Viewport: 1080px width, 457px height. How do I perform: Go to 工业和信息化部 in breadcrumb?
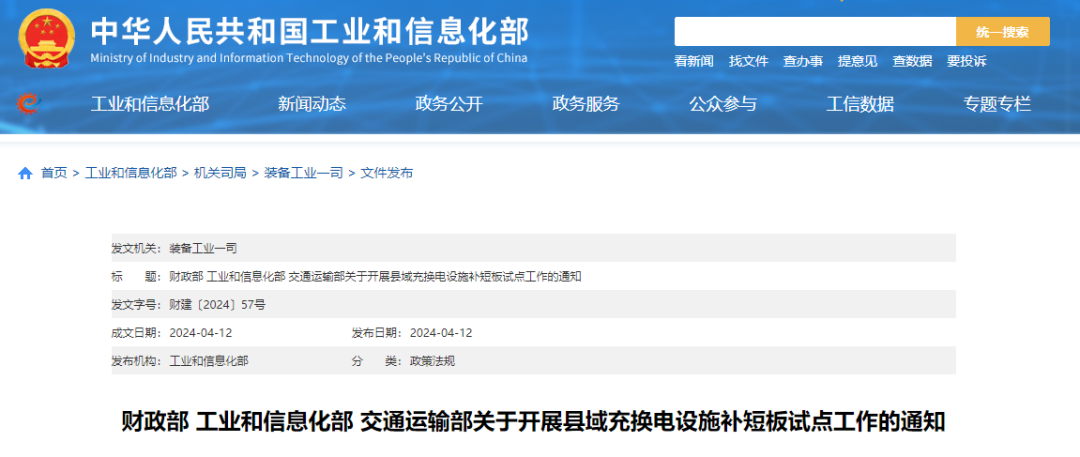131,174
